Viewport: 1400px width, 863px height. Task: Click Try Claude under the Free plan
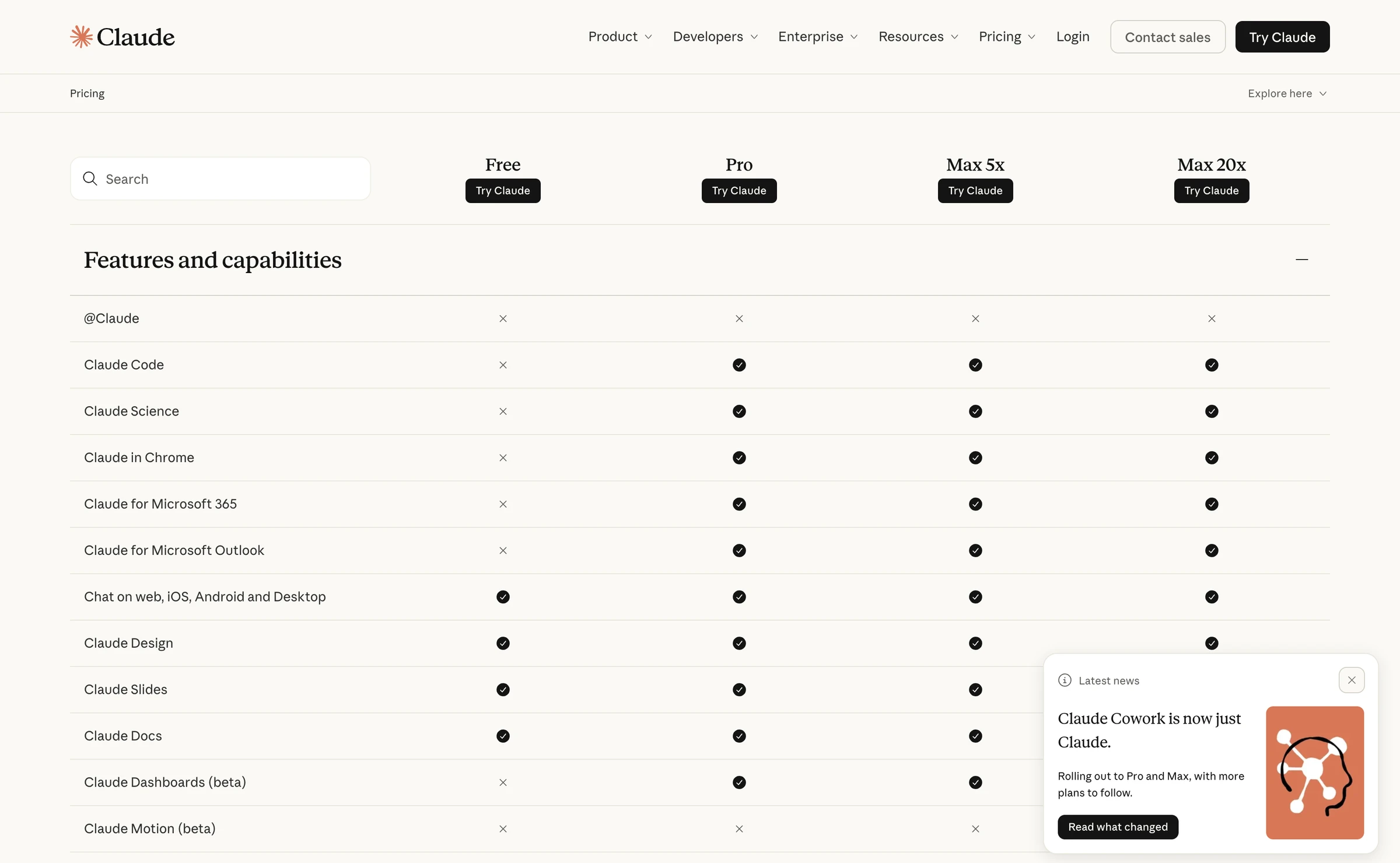[x=503, y=191]
